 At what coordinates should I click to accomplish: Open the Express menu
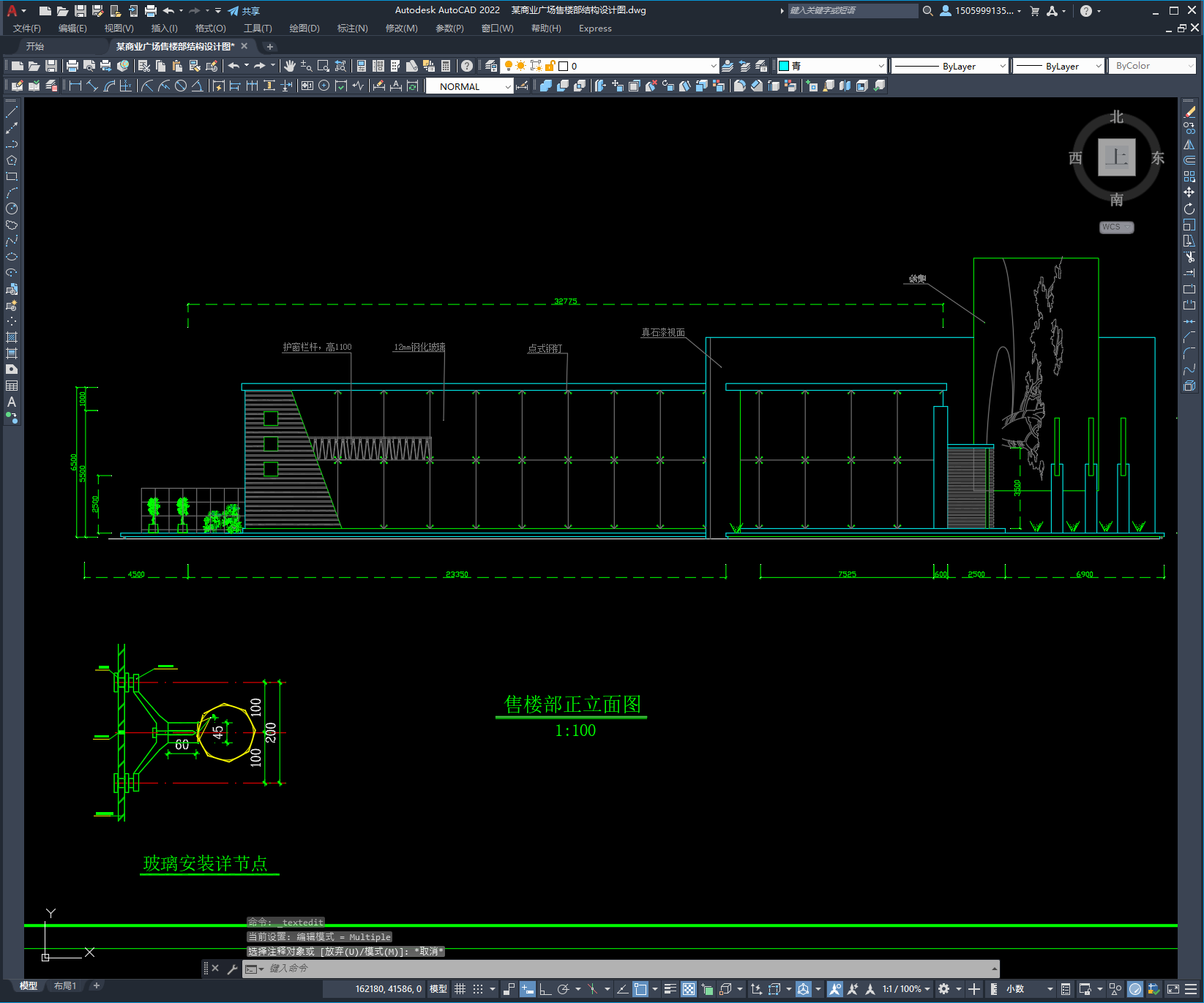(595, 29)
